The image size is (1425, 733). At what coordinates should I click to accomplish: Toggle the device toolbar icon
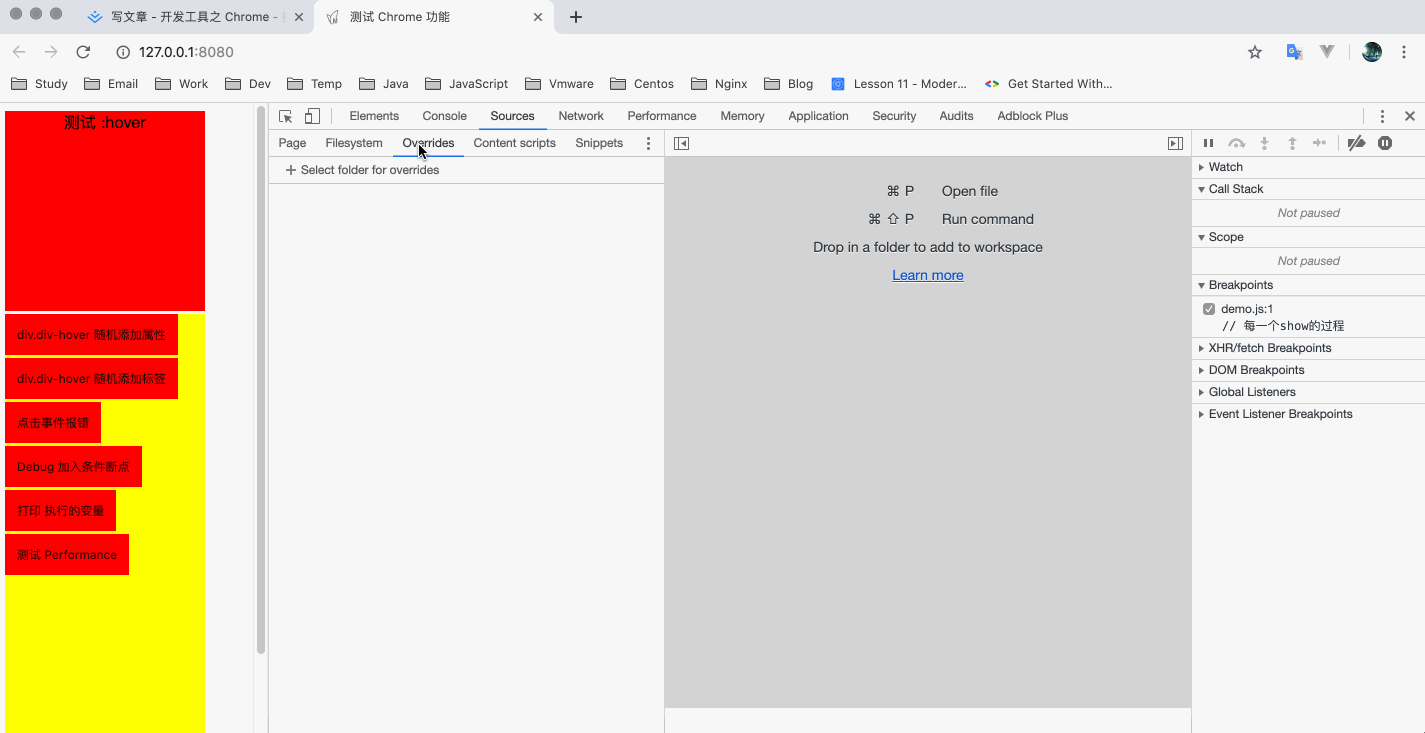[x=313, y=116]
